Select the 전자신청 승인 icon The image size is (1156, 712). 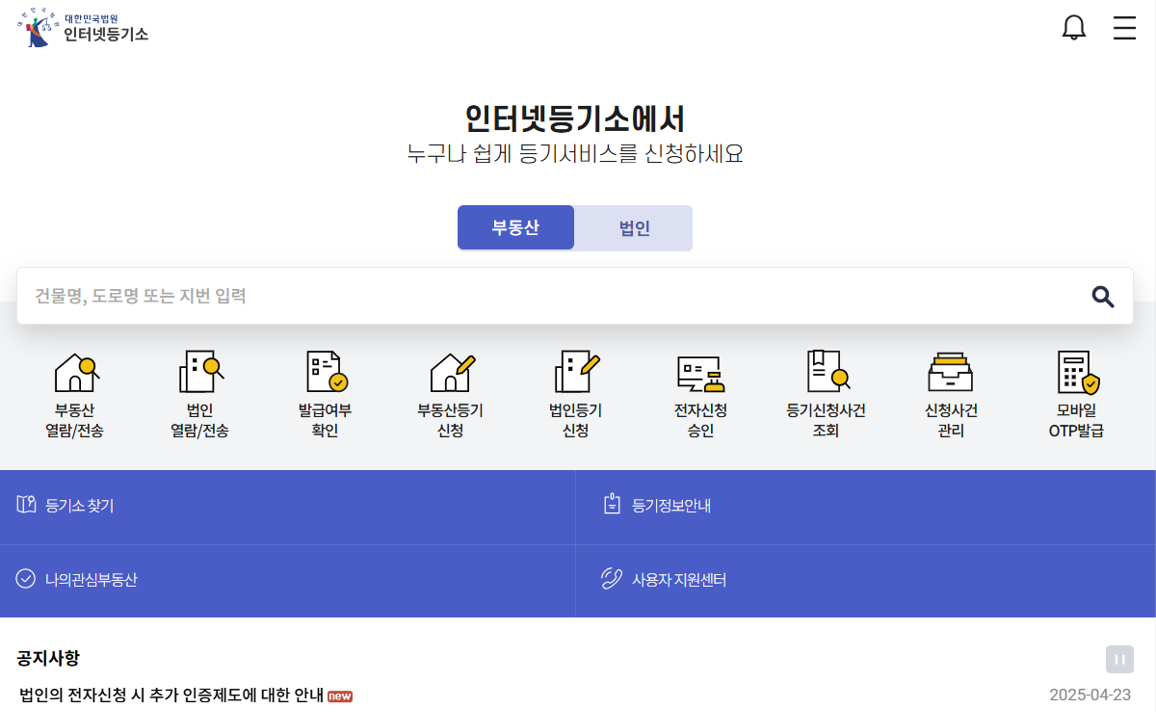(x=701, y=392)
